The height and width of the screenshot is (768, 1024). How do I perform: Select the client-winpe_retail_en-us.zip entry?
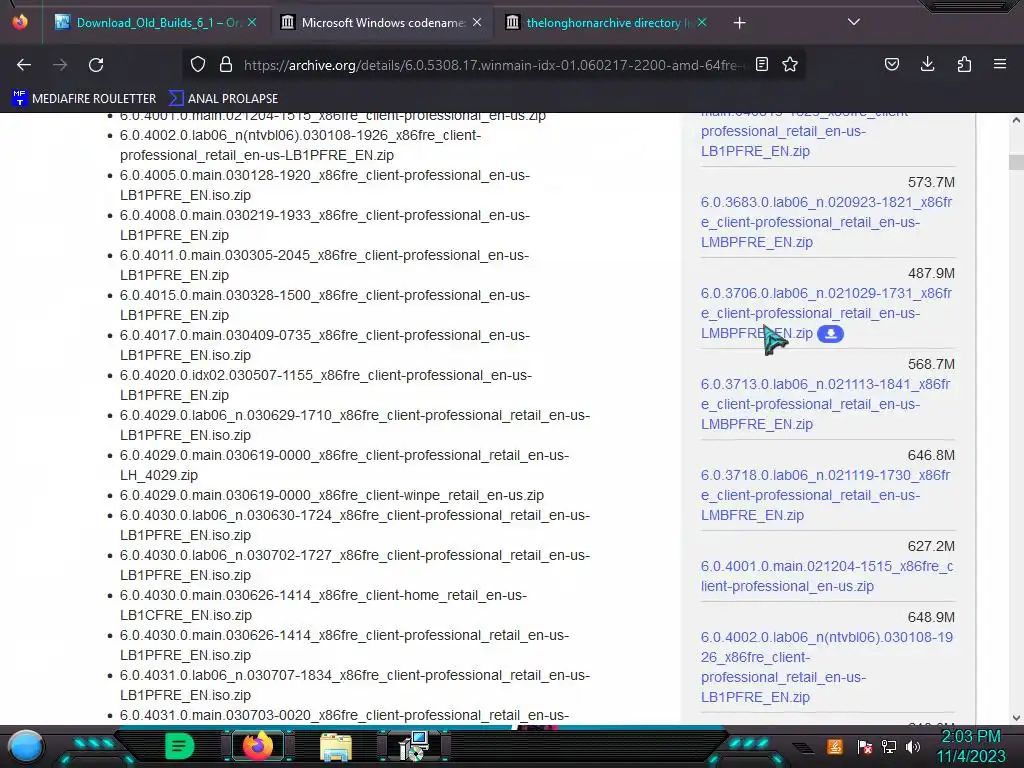click(x=332, y=495)
